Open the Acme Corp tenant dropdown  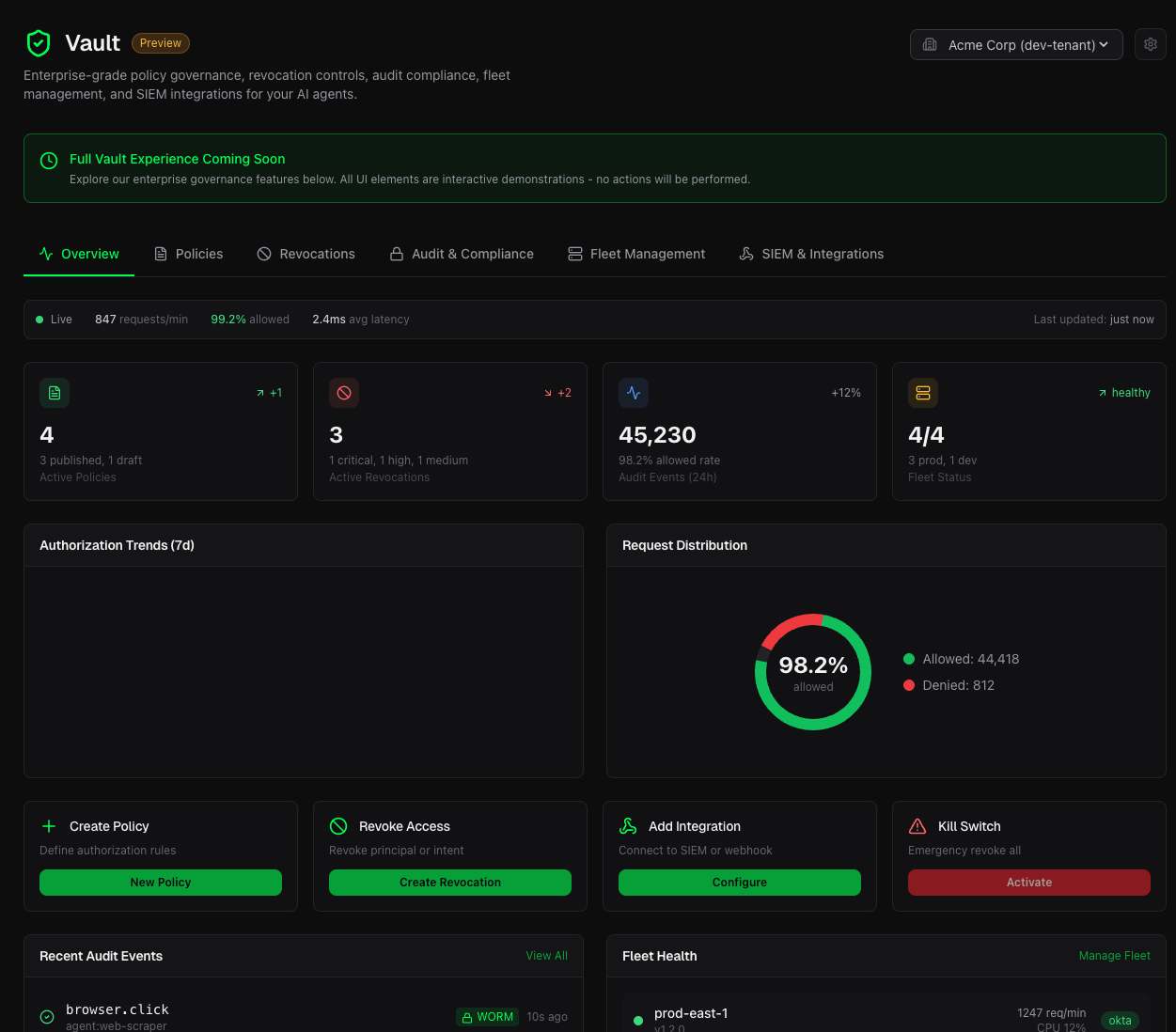pos(1016,45)
